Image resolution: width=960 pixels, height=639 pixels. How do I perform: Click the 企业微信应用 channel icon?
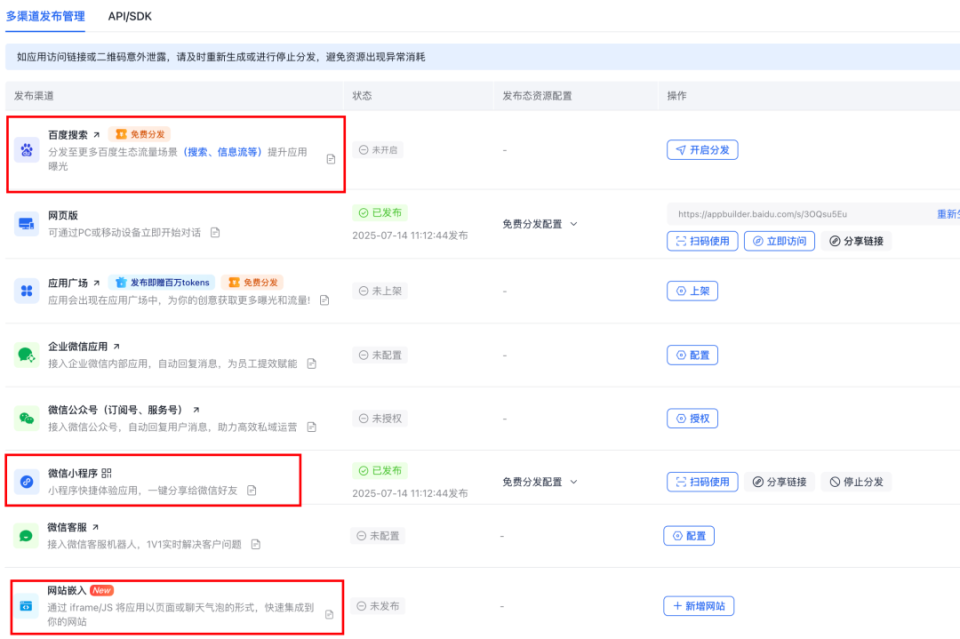coord(25,355)
